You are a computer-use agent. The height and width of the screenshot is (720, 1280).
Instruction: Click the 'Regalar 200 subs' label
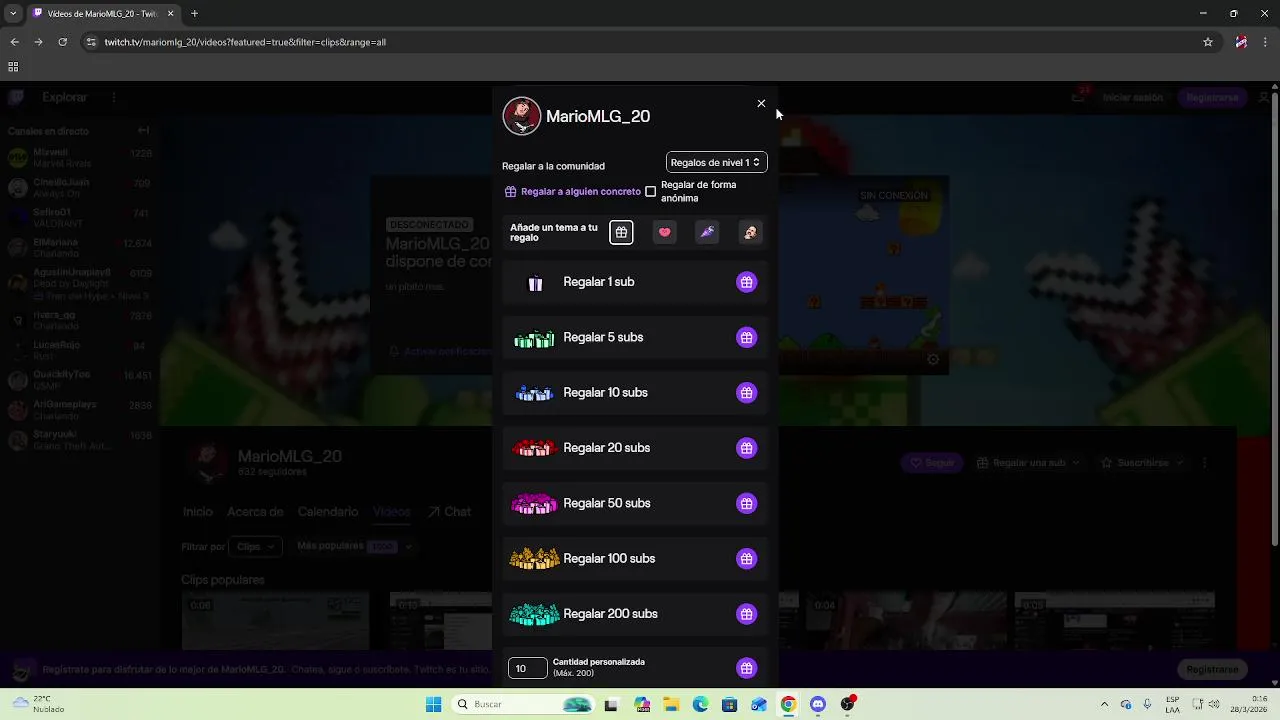pos(610,614)
